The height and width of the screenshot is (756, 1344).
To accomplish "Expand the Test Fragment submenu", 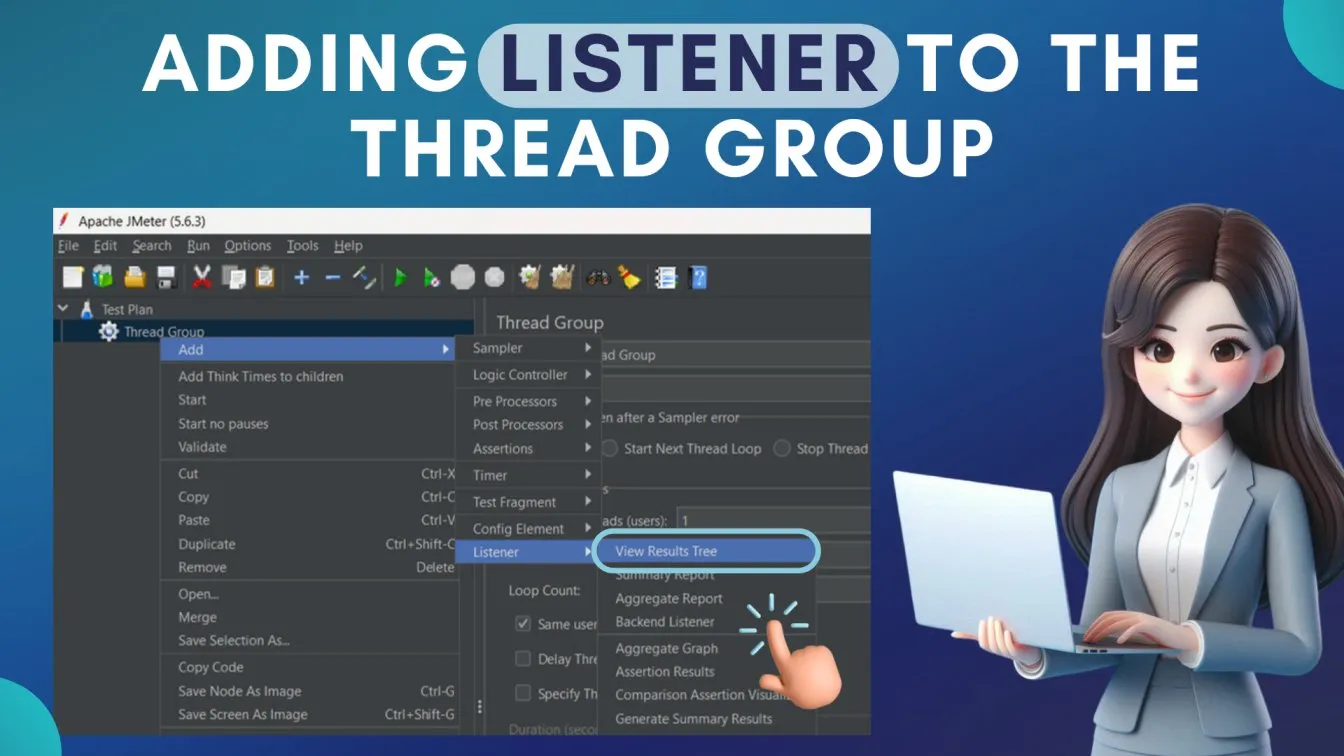I will click(x=528, y=502).
